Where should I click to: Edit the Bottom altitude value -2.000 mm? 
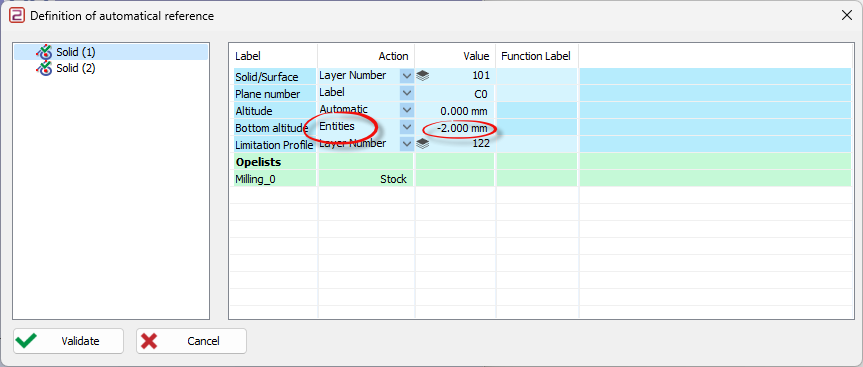455,128
